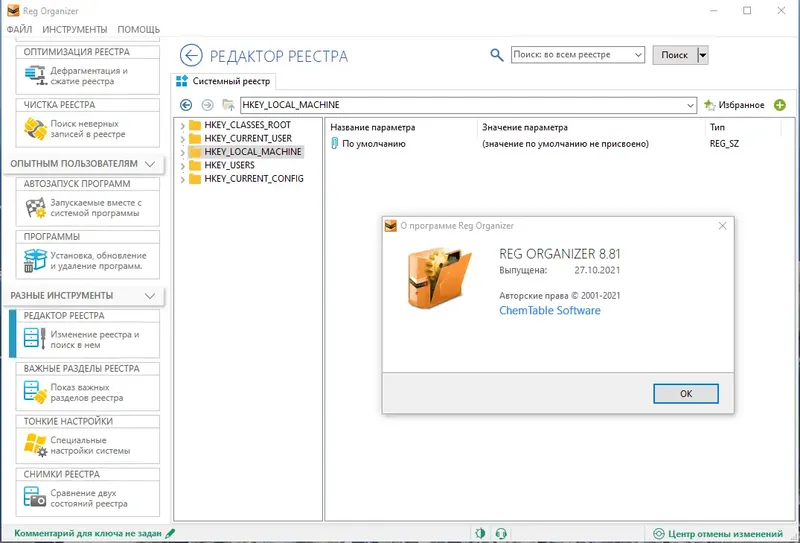The image size is (800, 543).
Task: Select the HKEY_CURRENT_CONFIG key
Action: click(x=254, y=179)
